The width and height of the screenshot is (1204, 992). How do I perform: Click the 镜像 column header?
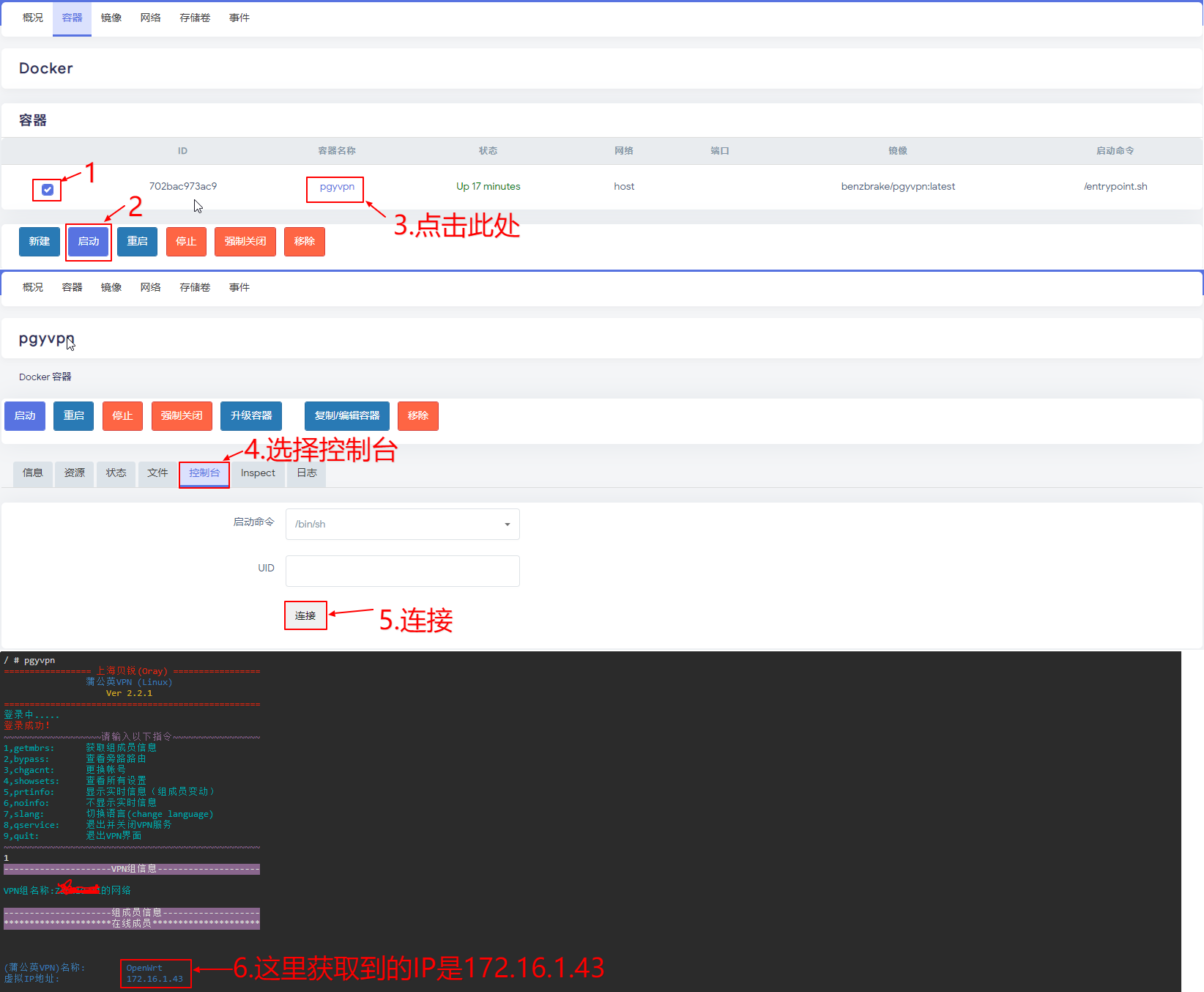898,151
